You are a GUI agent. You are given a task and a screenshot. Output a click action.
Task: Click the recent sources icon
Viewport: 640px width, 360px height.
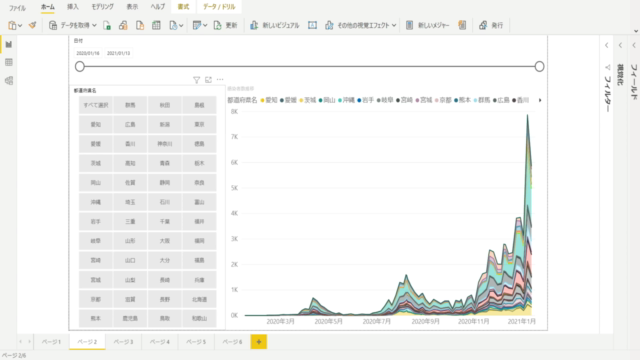[x=173, y=25]
